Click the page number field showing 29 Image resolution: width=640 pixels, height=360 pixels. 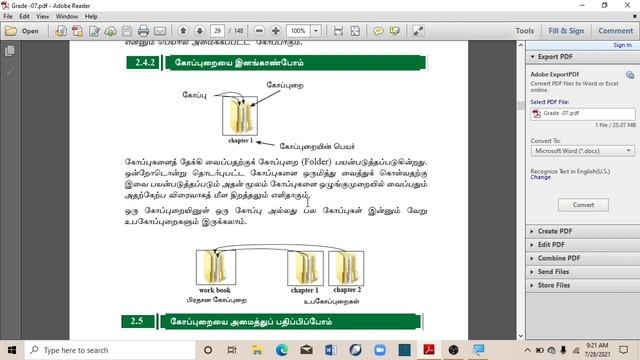pyautogui.click(x=218, y=31)
